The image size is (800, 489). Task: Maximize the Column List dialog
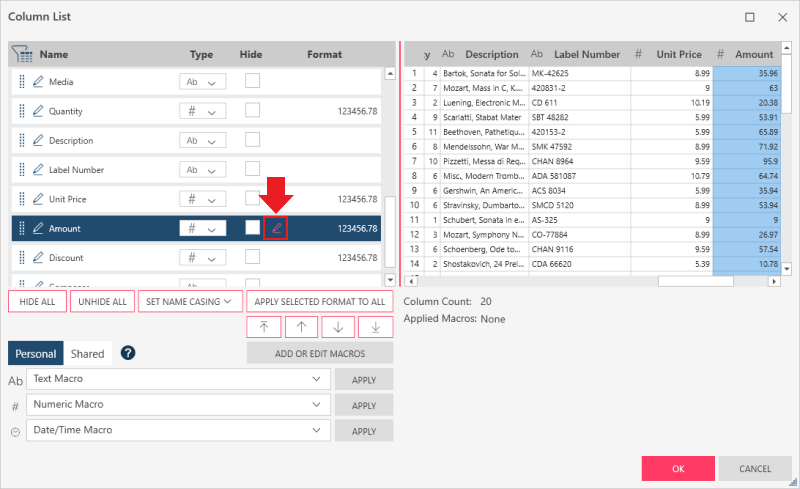[749, 17]
